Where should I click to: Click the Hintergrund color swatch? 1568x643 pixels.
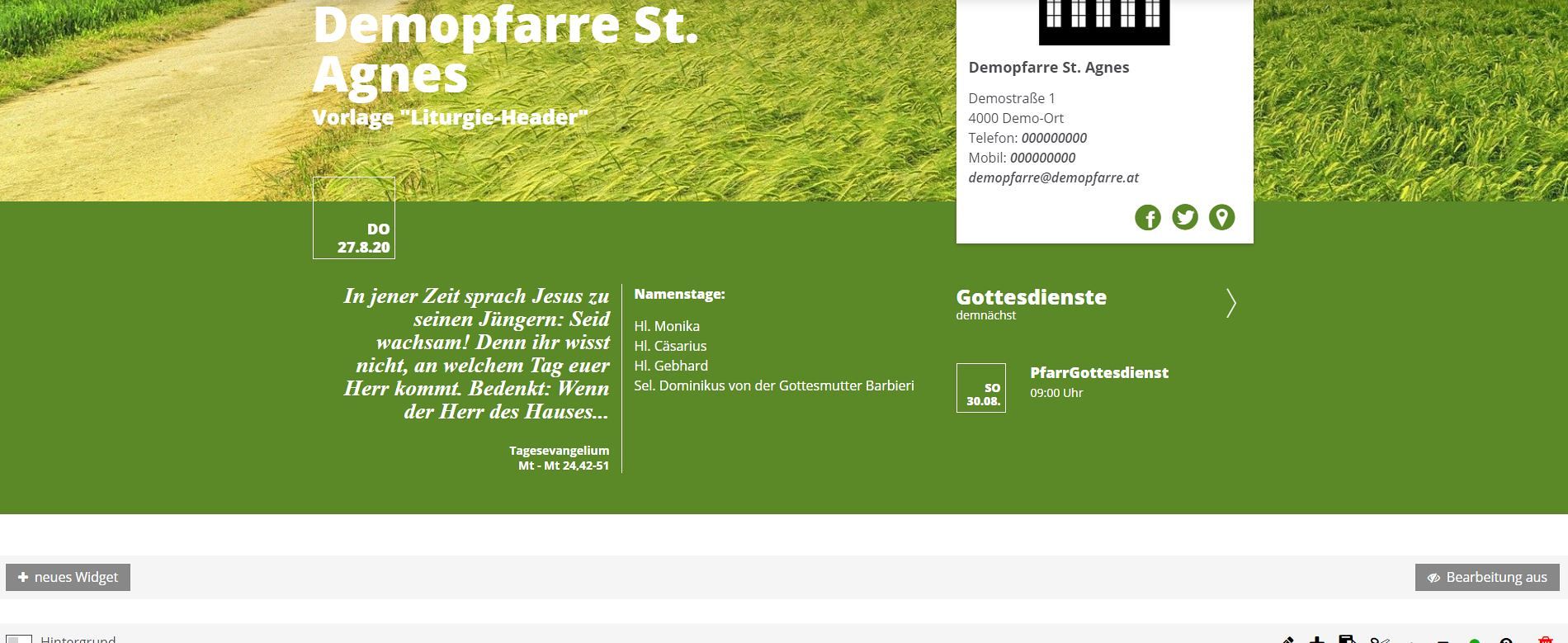coord(19,639)
